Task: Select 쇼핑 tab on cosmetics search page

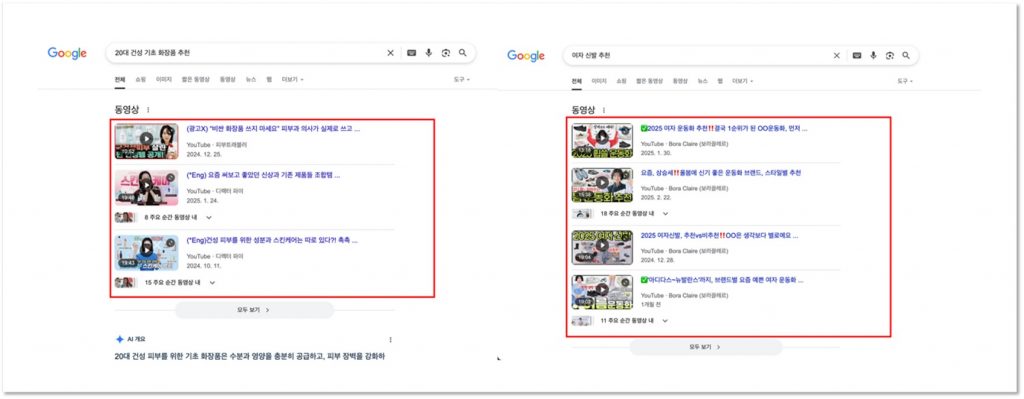Action: 140,80
